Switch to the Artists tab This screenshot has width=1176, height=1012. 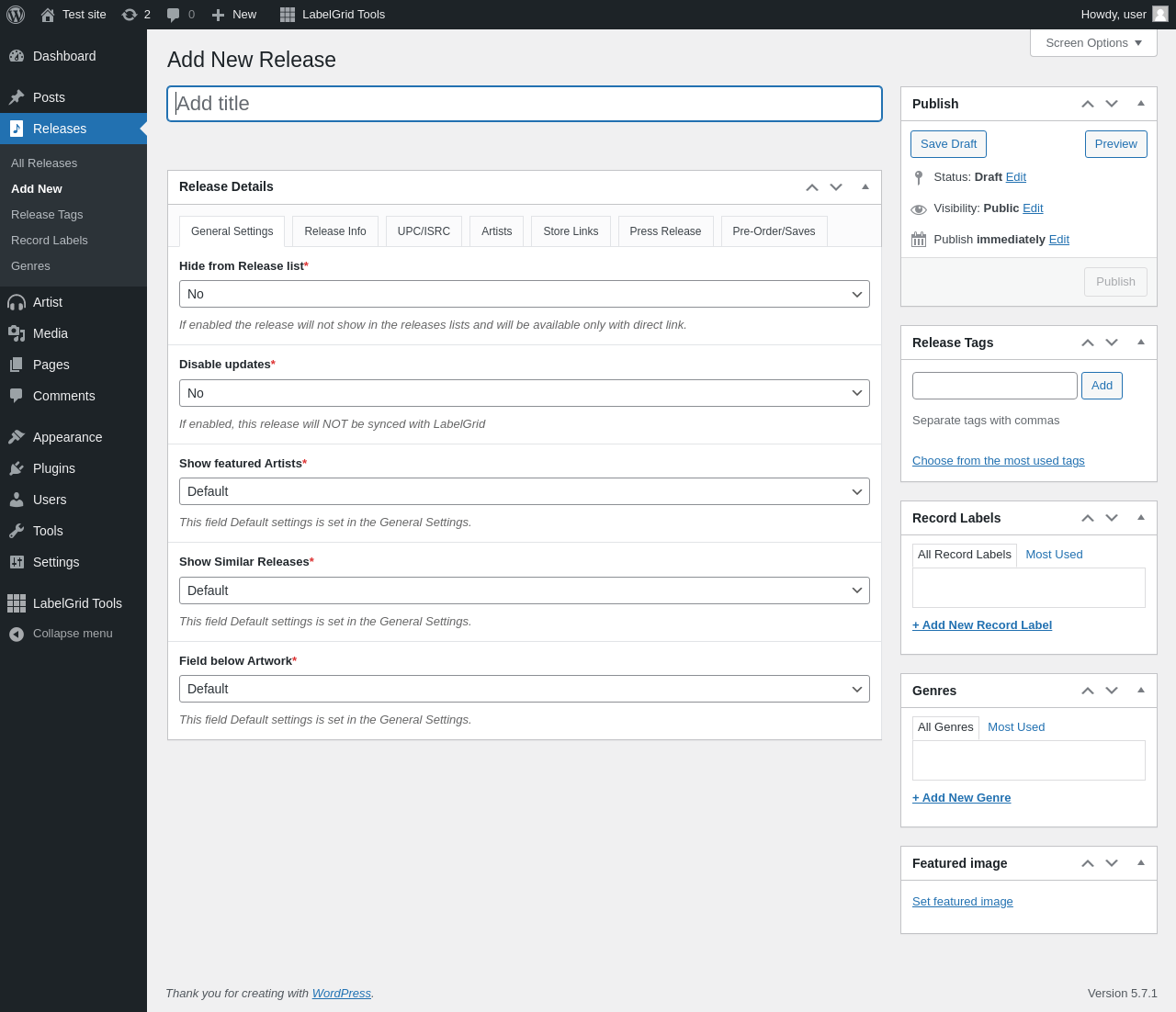click(496, 231)
